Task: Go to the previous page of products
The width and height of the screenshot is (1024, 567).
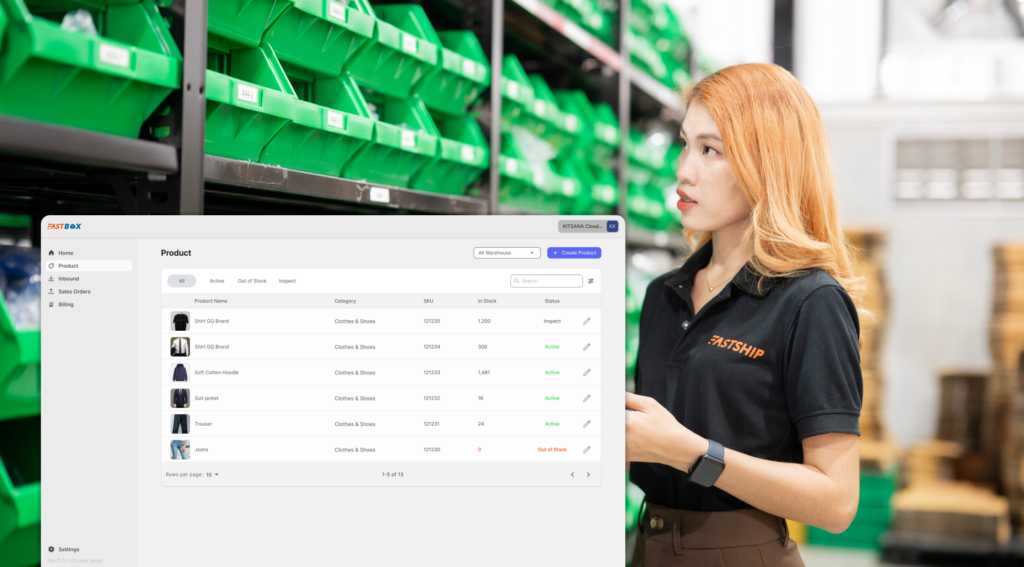Action: point(572,474)
